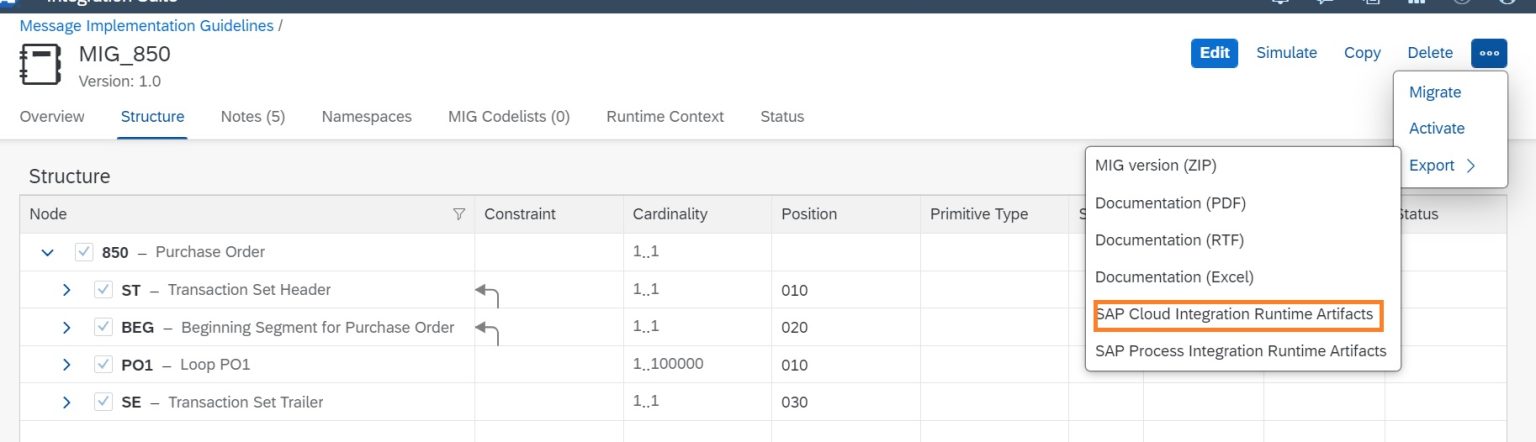Click the Simulate button
Viewport: 1536px width, 442px height.
click(1286, 53)
